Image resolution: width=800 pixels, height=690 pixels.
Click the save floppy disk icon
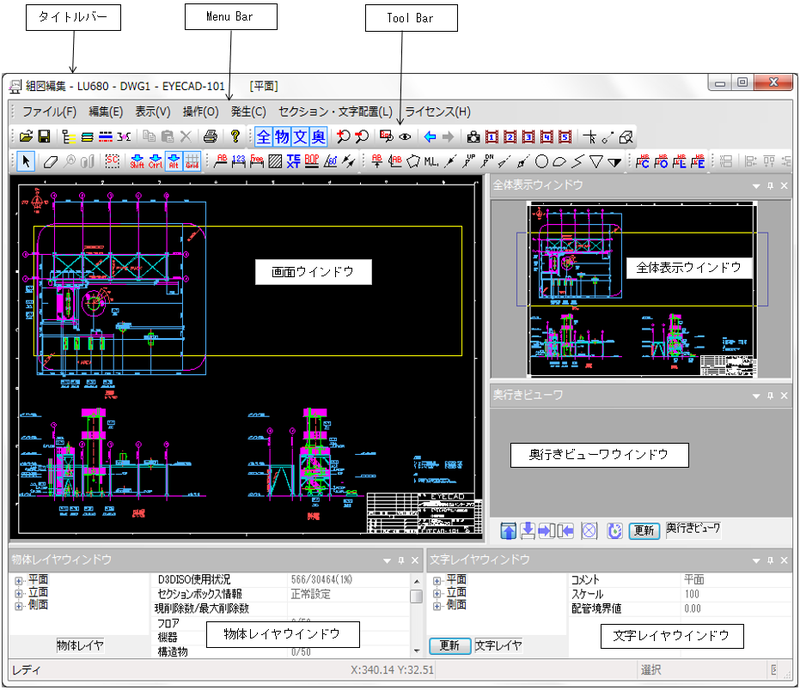pyautogui.click(x=44, y=136)
